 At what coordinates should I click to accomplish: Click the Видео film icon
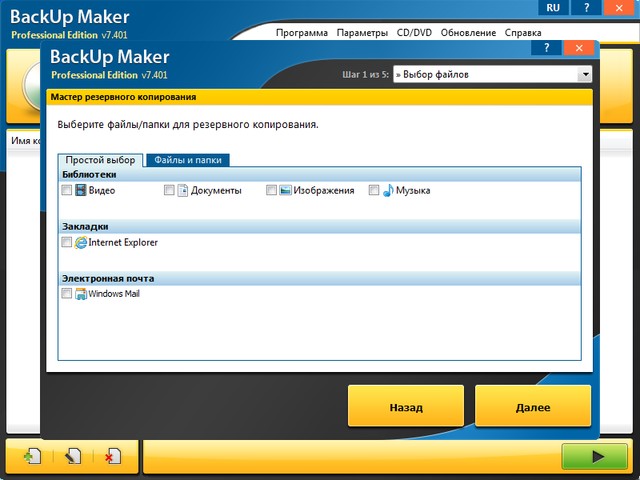(x=81, y=190)
